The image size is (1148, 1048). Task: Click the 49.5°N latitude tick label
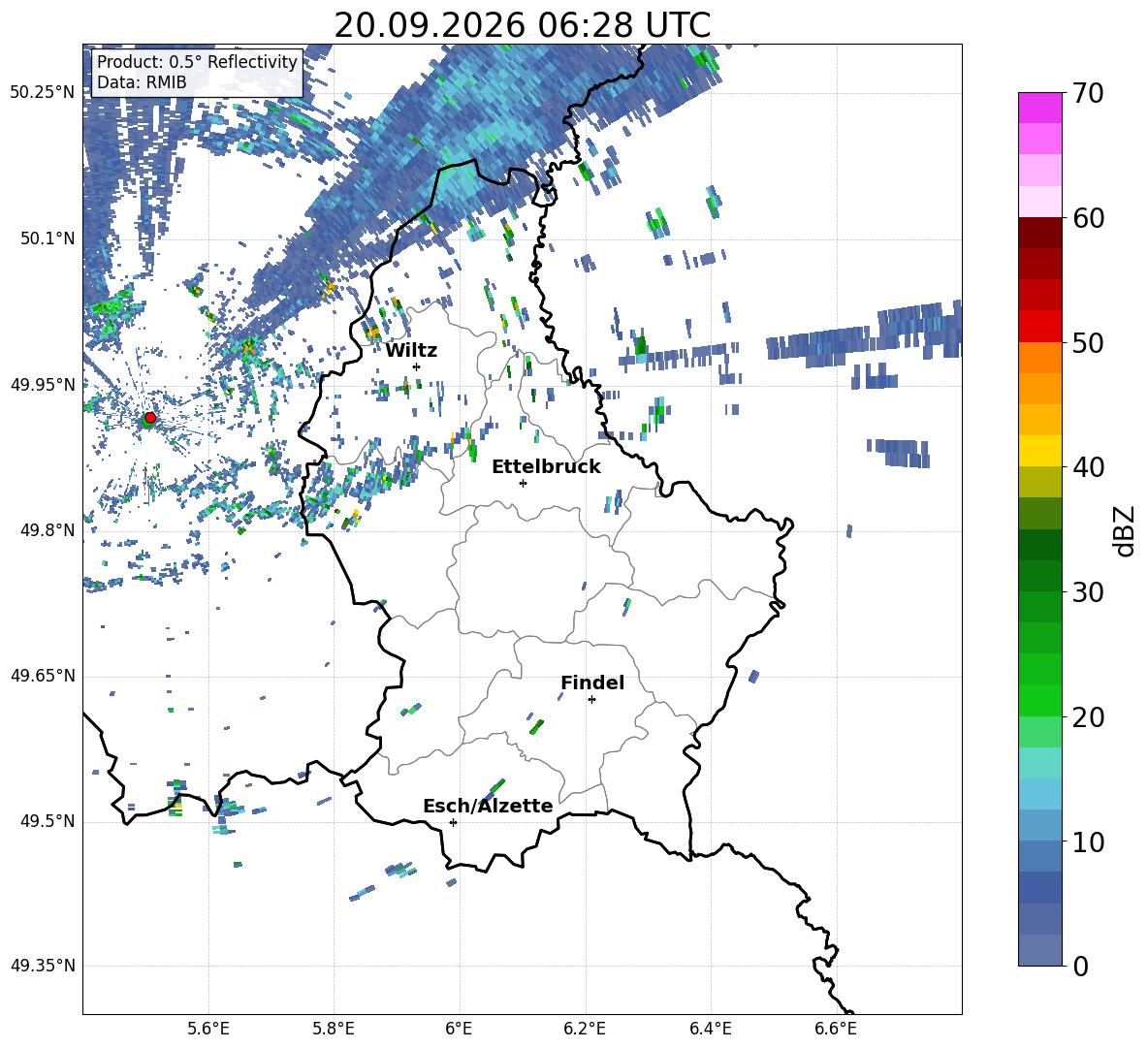(x=48, y=822)
